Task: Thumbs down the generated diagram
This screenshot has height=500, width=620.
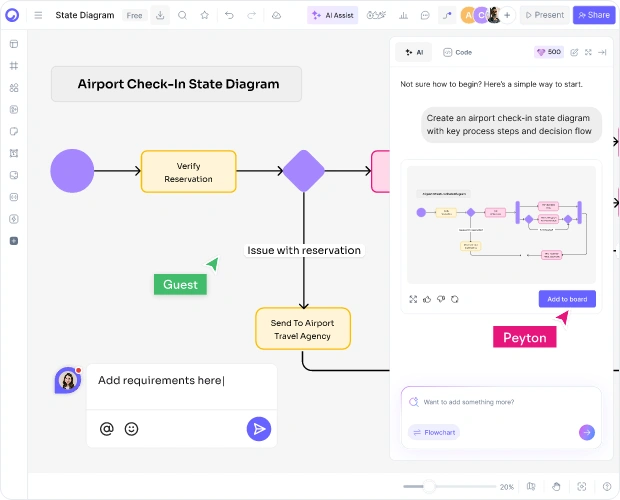Action: pos(441,299)
